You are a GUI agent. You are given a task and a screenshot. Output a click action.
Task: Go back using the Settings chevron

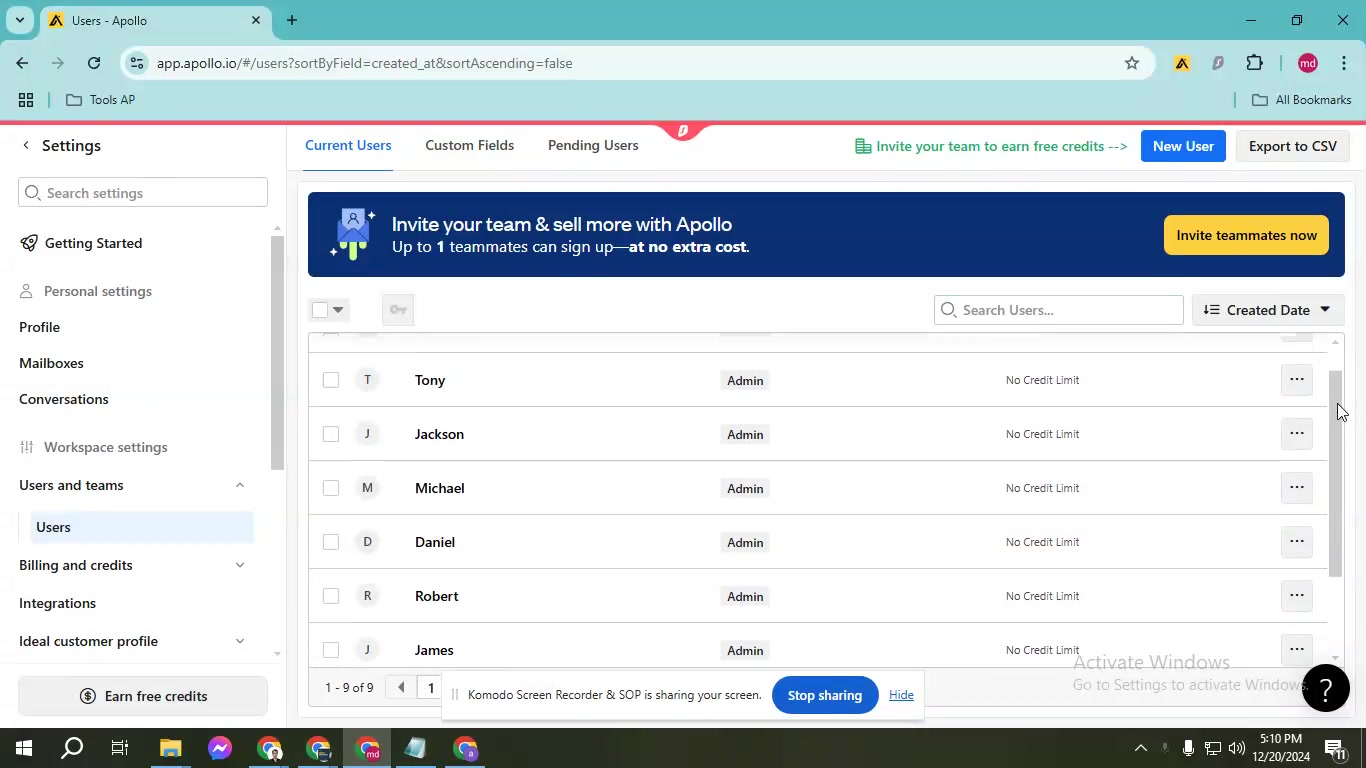coord(26,145)
